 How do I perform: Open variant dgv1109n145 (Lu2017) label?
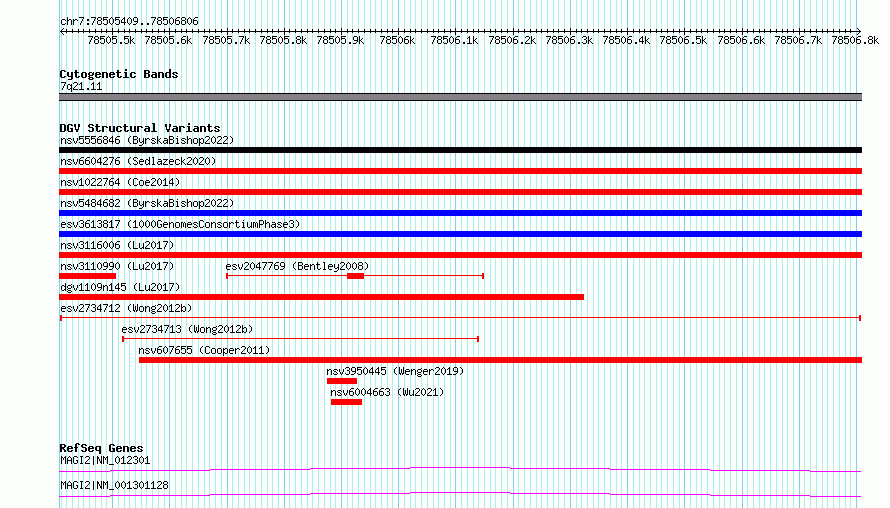120,287
